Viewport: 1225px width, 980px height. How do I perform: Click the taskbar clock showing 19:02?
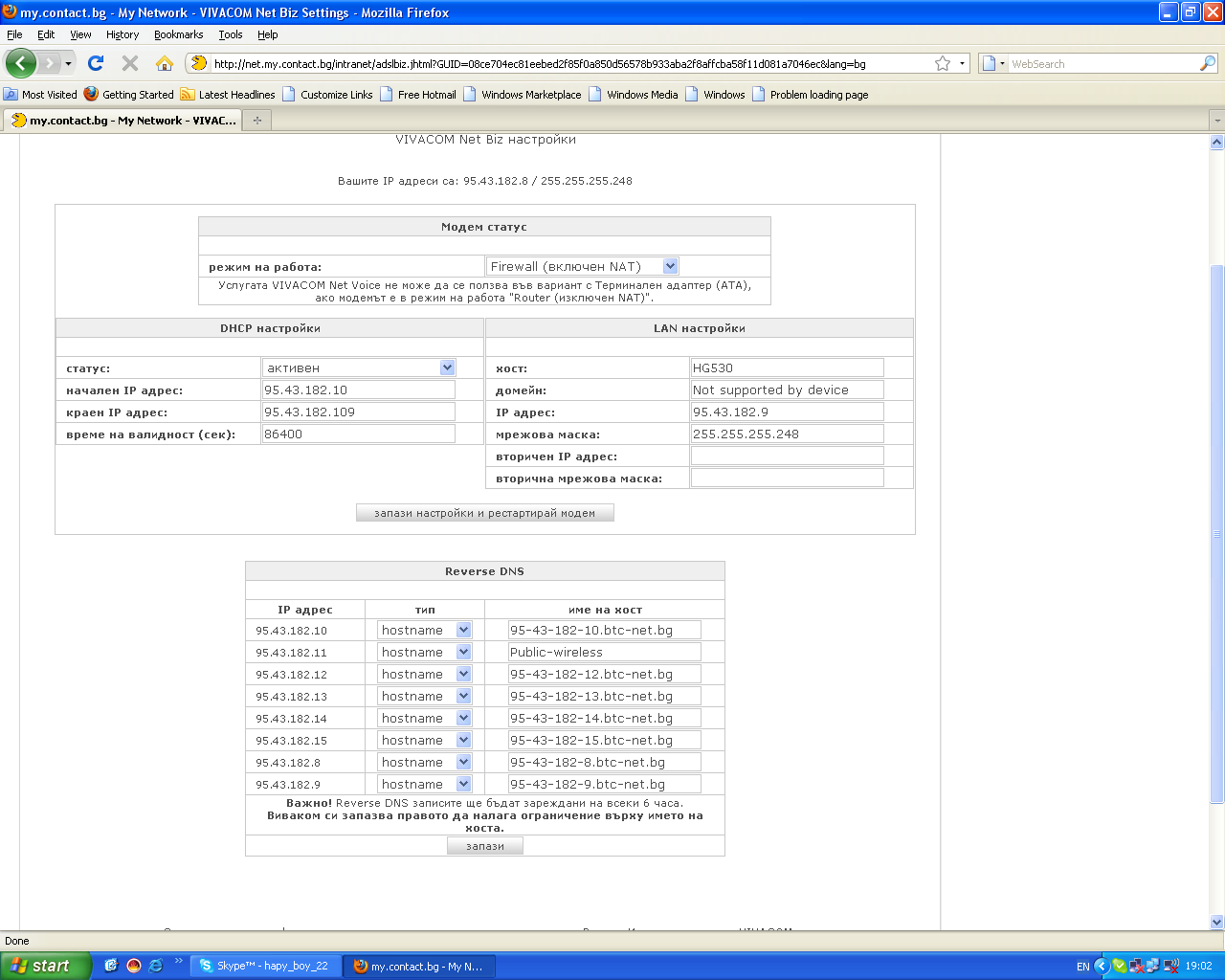coord(1198,967)
